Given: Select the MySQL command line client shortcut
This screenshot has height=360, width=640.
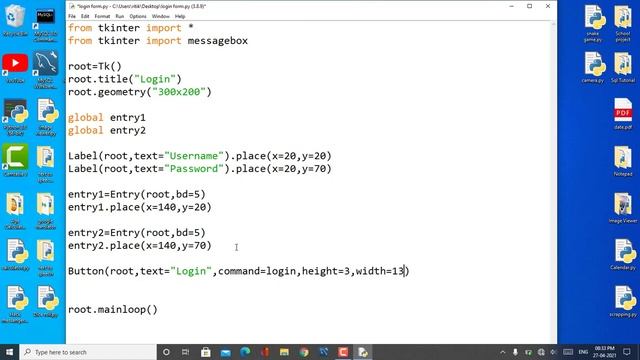Looking at the screenshot, I should pos(45,25).
